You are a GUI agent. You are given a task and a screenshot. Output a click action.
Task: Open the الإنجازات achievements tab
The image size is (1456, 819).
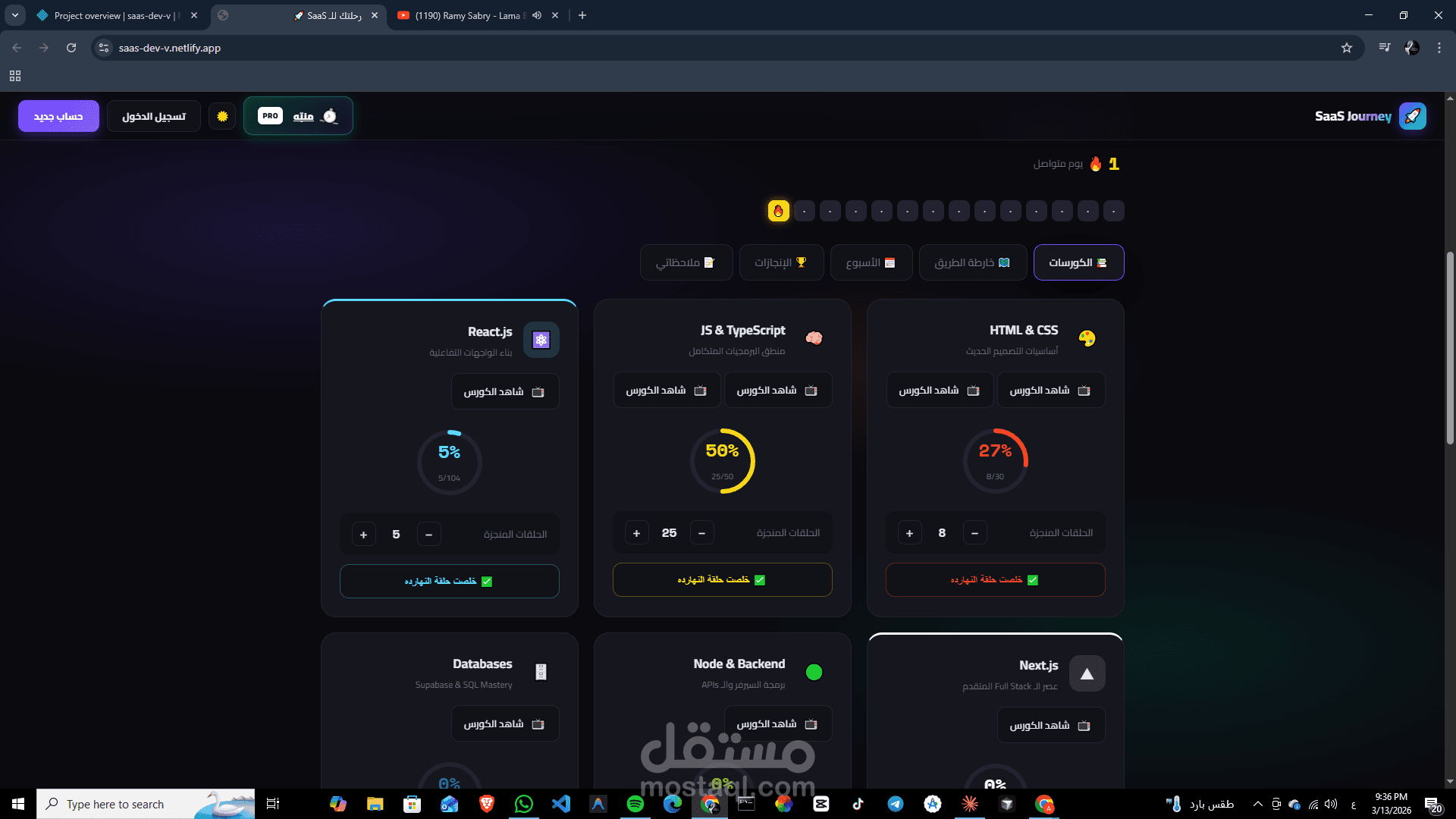pyautogui.click(x=780, y=262)
